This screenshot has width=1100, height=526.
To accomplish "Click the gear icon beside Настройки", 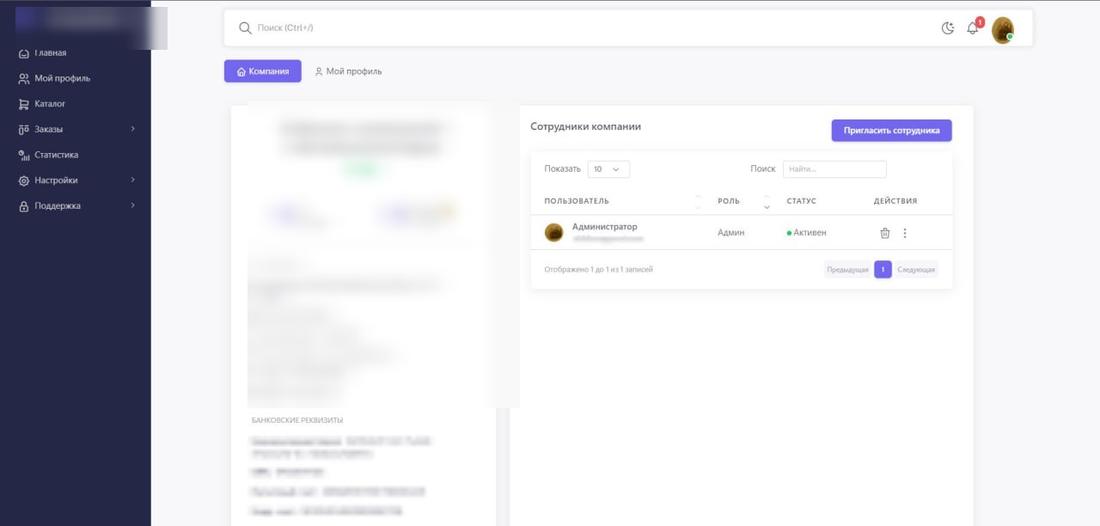I will point(23,181).
